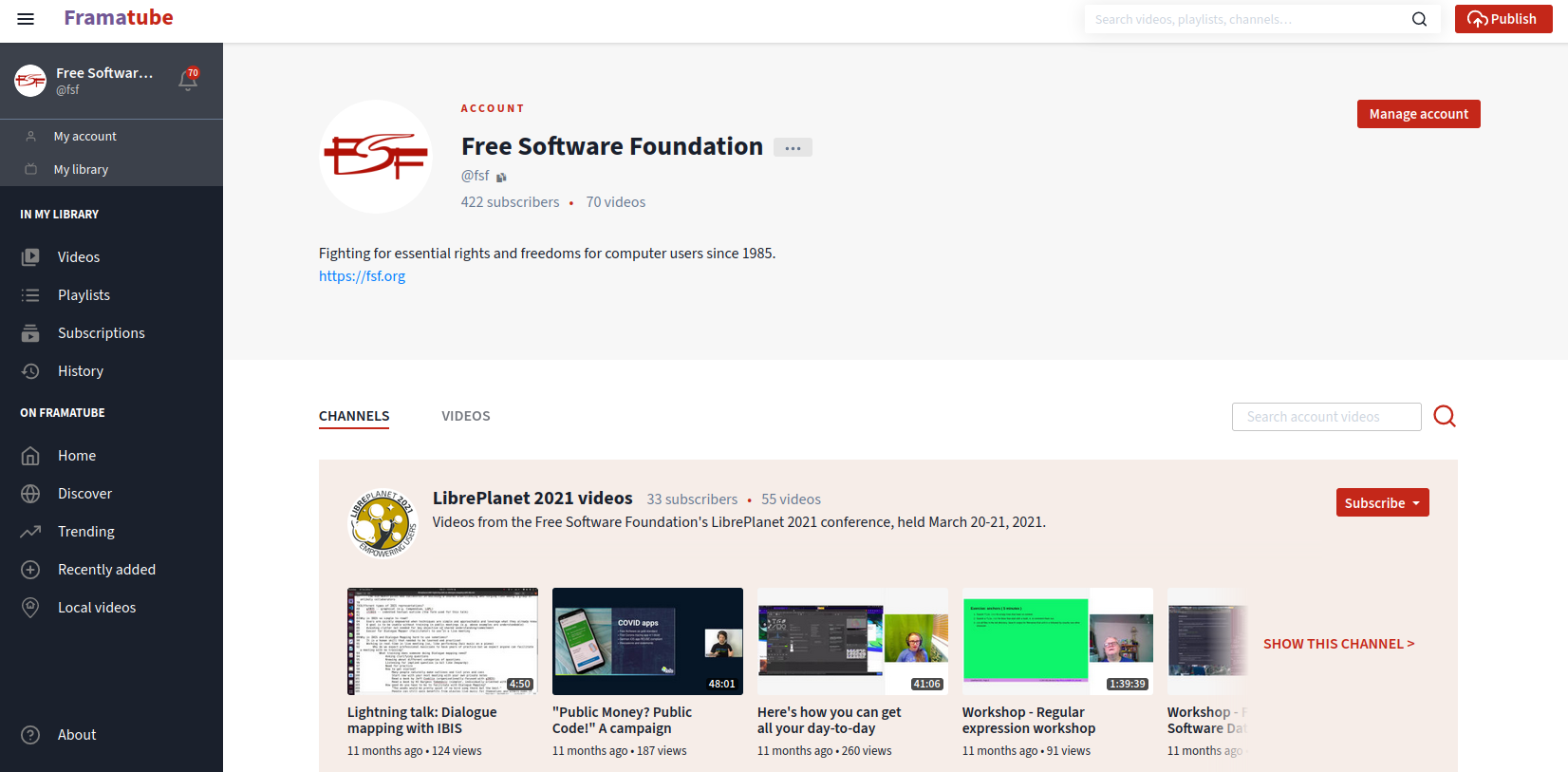Switch to the Videos tab
The height and width of the screenshot is (772, 1568).
tap(465, 416)
